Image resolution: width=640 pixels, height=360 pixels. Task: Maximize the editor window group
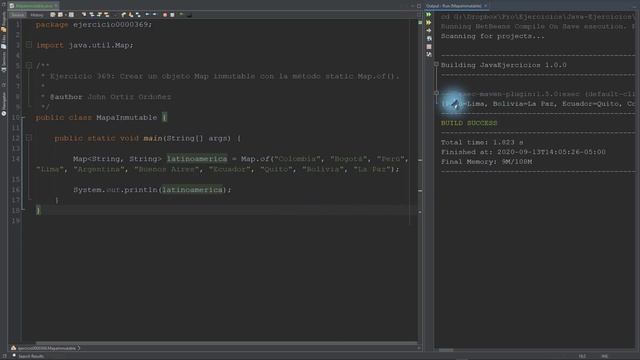tap(419, 6)
